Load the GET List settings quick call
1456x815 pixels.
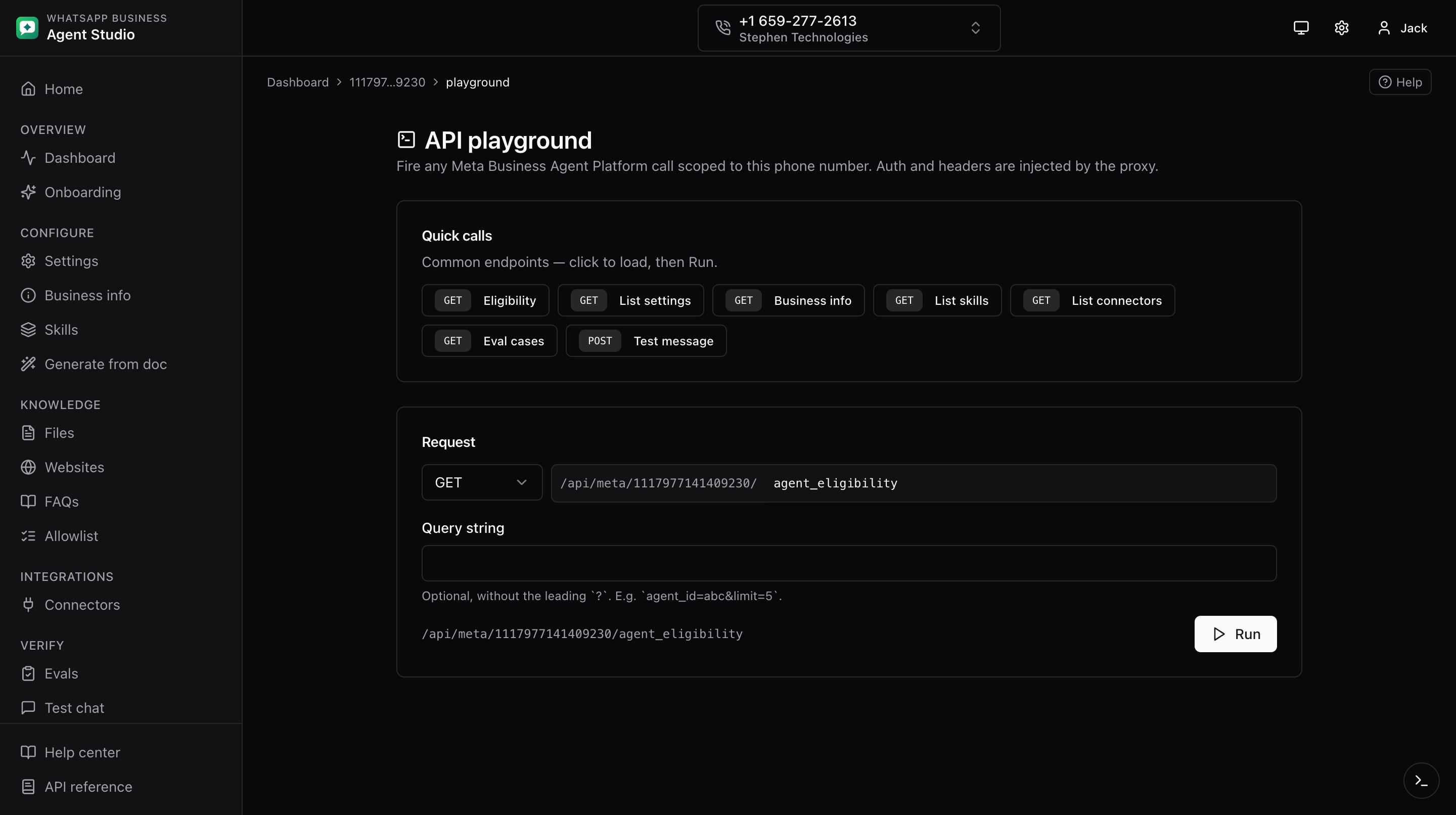[x=630, y=300]
